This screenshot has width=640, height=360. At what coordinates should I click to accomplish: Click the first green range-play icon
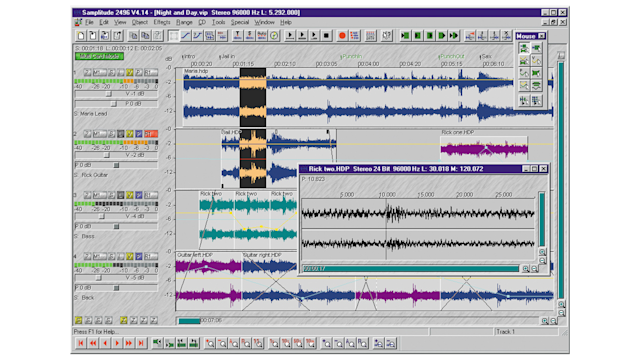coord(405,36)
